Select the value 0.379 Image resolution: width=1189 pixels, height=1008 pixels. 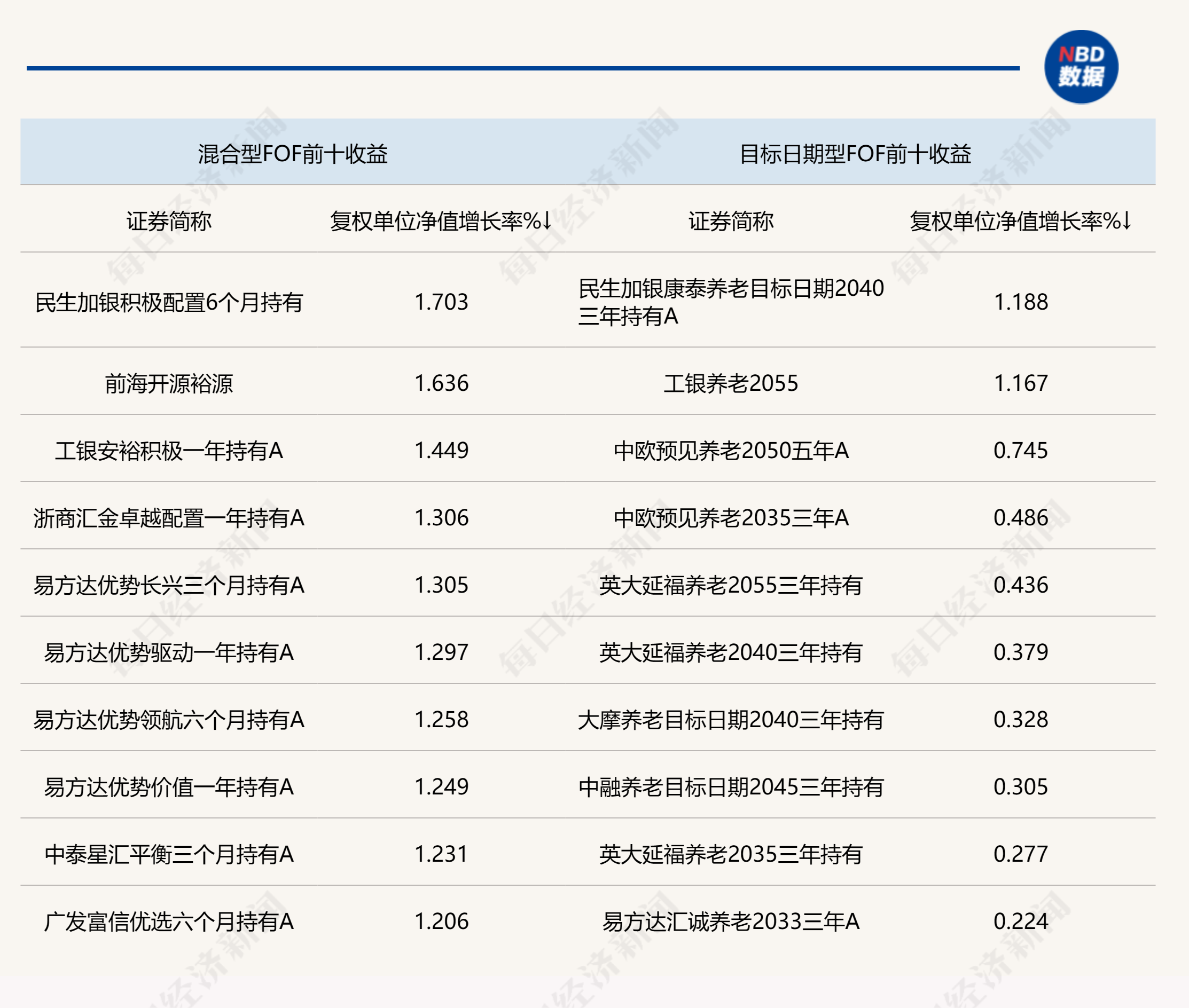pos(1020,653)
